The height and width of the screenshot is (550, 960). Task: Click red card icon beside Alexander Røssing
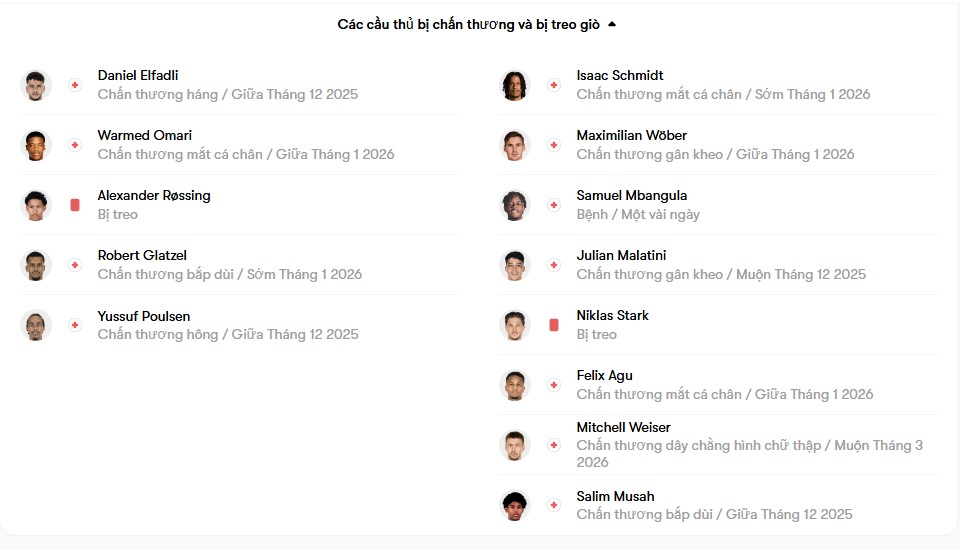(75, 205)
